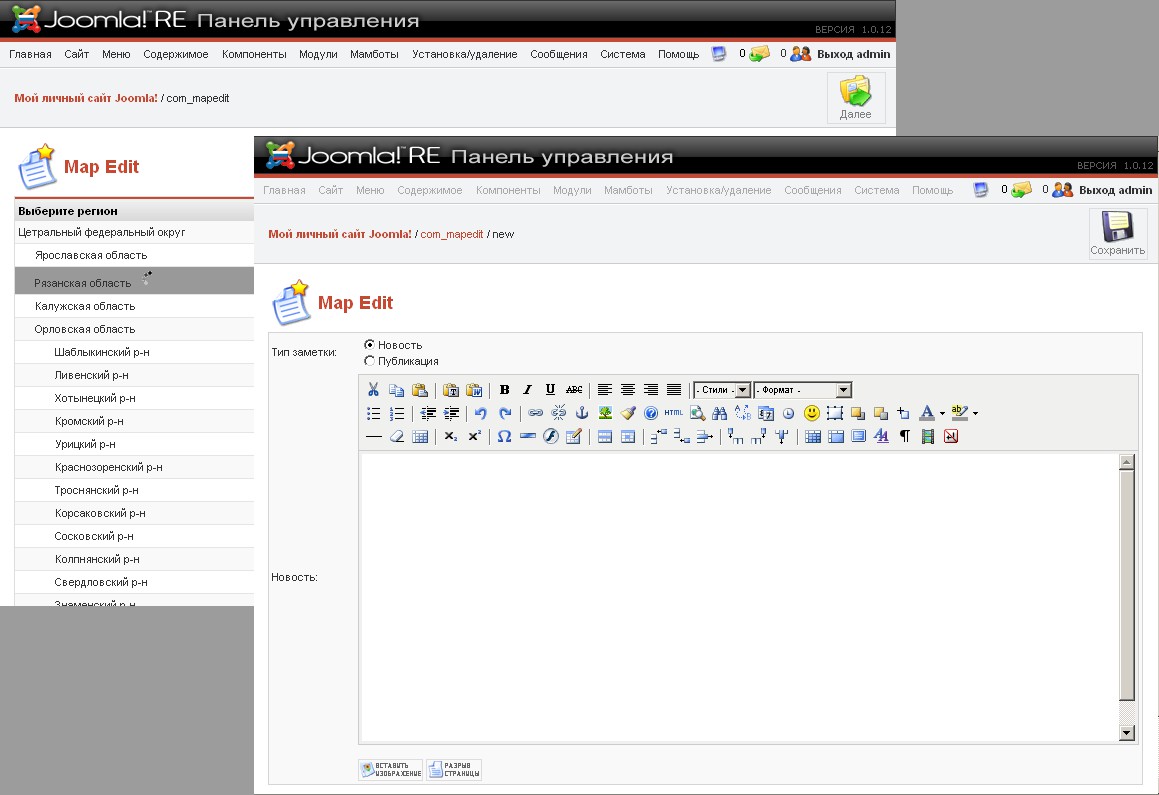Open com_mapedit breadcrumb link in front window

pyautogui.click(x=452, y=234)
